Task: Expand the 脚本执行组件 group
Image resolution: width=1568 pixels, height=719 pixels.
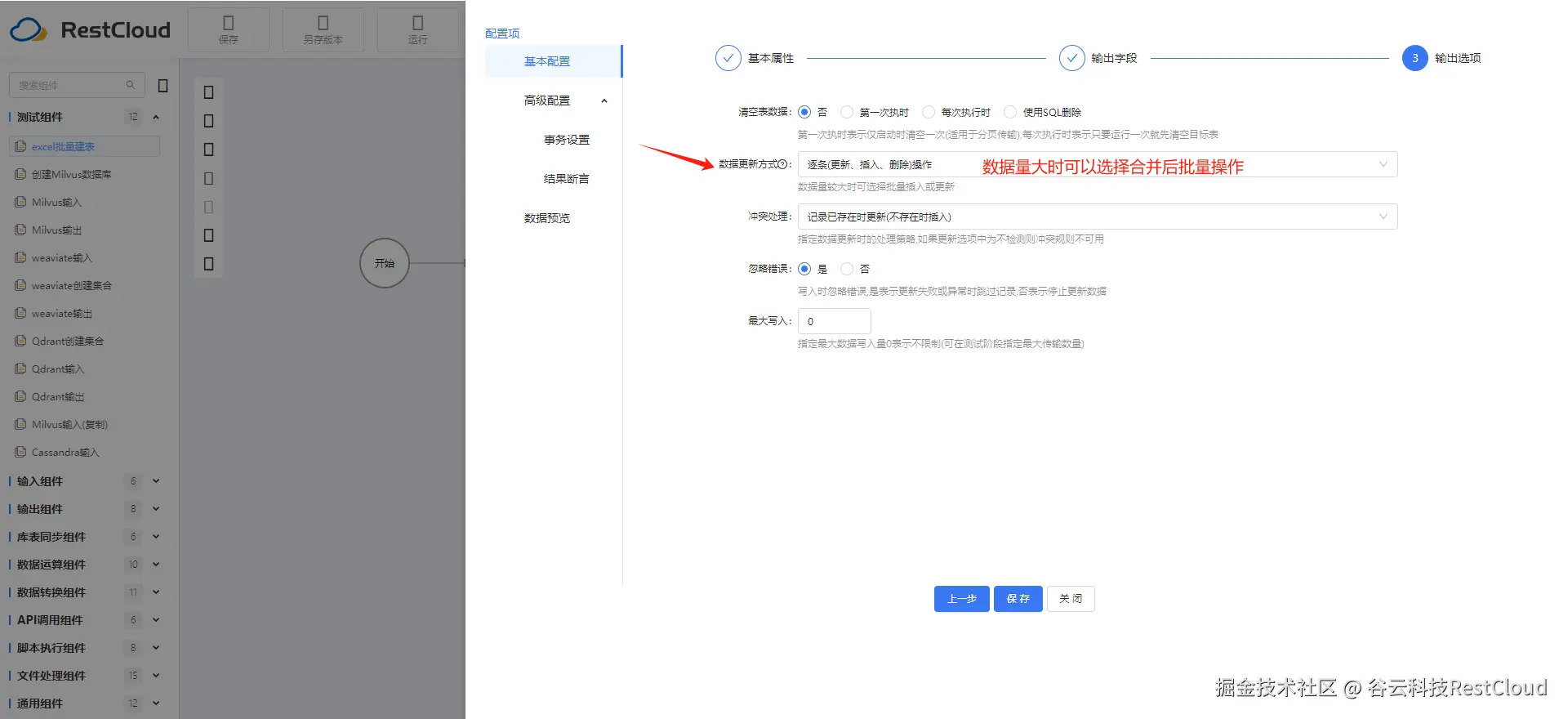Action: click(156, 648)
